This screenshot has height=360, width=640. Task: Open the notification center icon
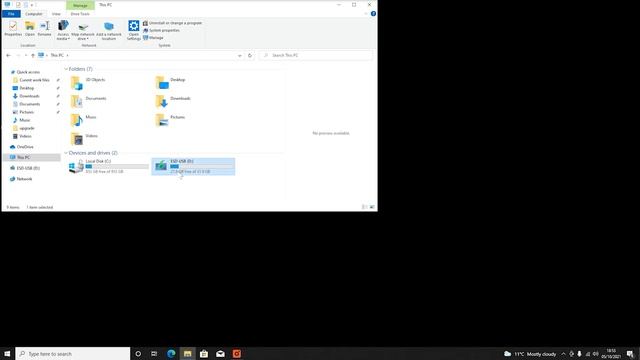(631, 354)
